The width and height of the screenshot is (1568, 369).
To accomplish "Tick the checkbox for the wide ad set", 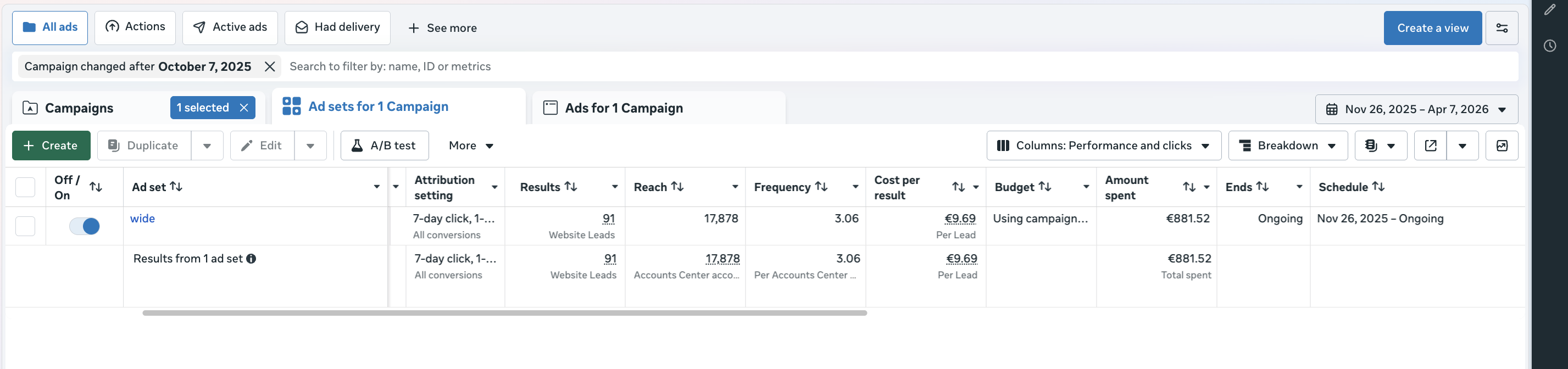I will (25, 226).
